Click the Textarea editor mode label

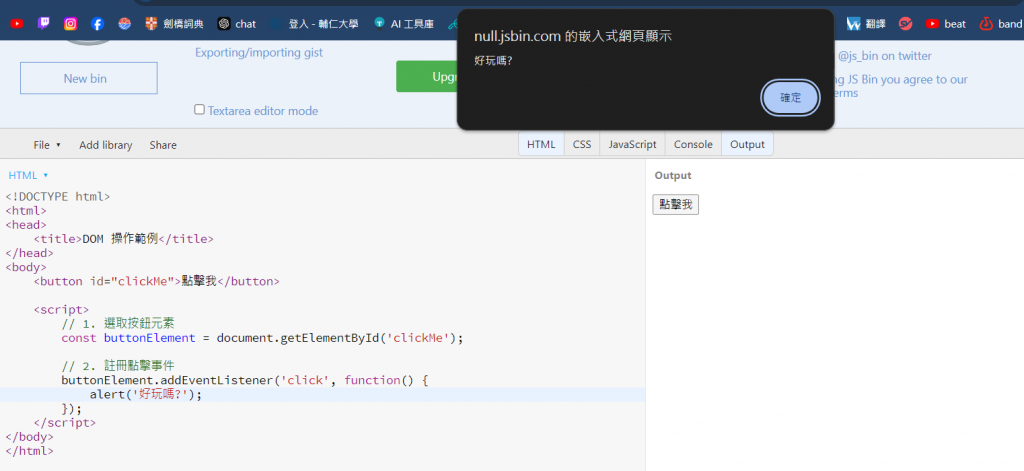pyautogui.click(x=263, y=111)
